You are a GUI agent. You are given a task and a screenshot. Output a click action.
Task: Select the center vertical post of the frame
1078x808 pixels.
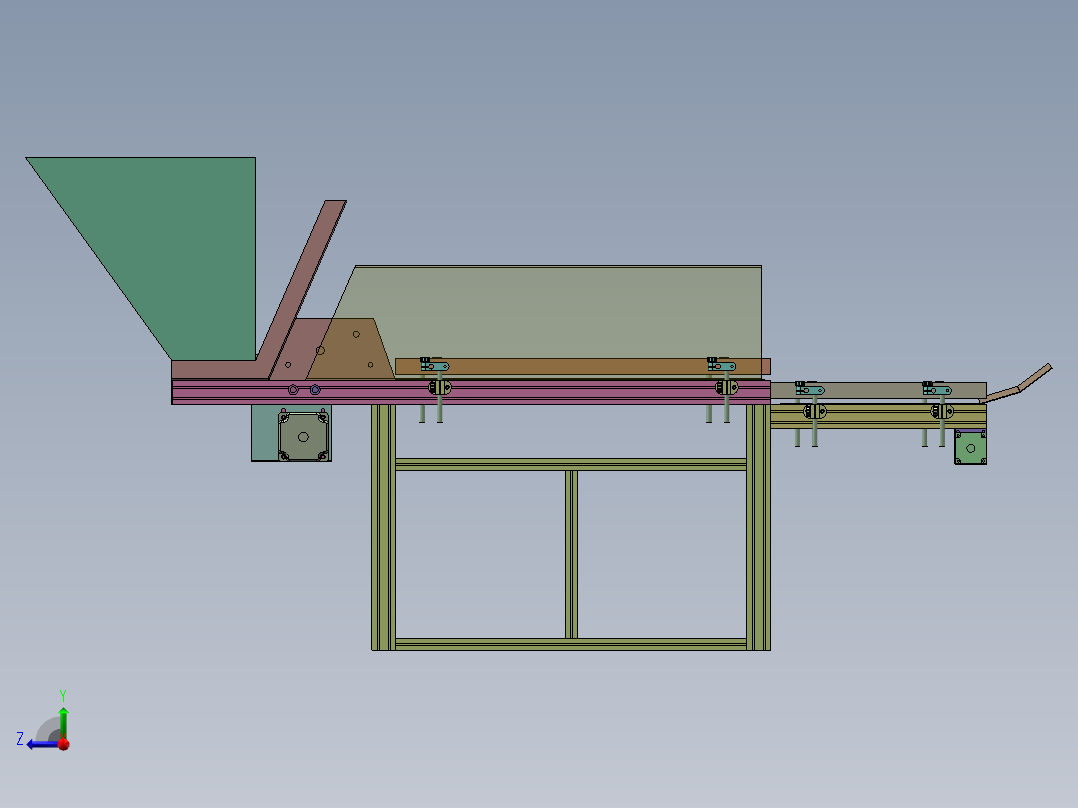571,555
